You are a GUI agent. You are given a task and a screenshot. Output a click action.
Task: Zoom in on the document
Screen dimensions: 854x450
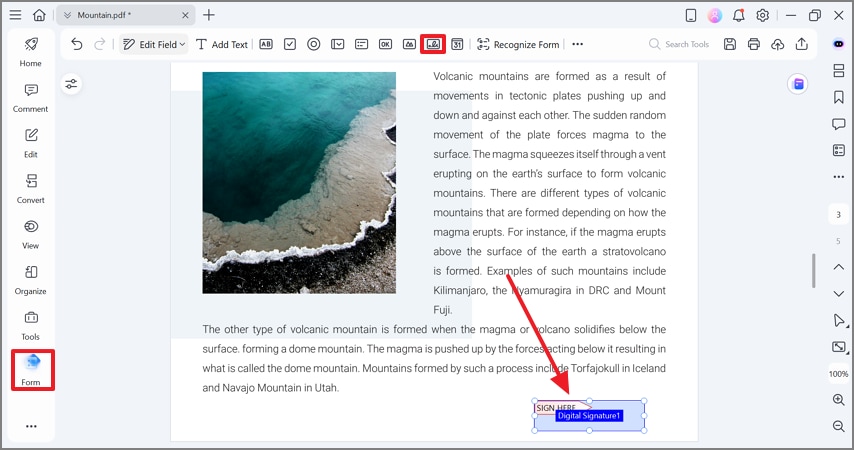click(839, 399)
